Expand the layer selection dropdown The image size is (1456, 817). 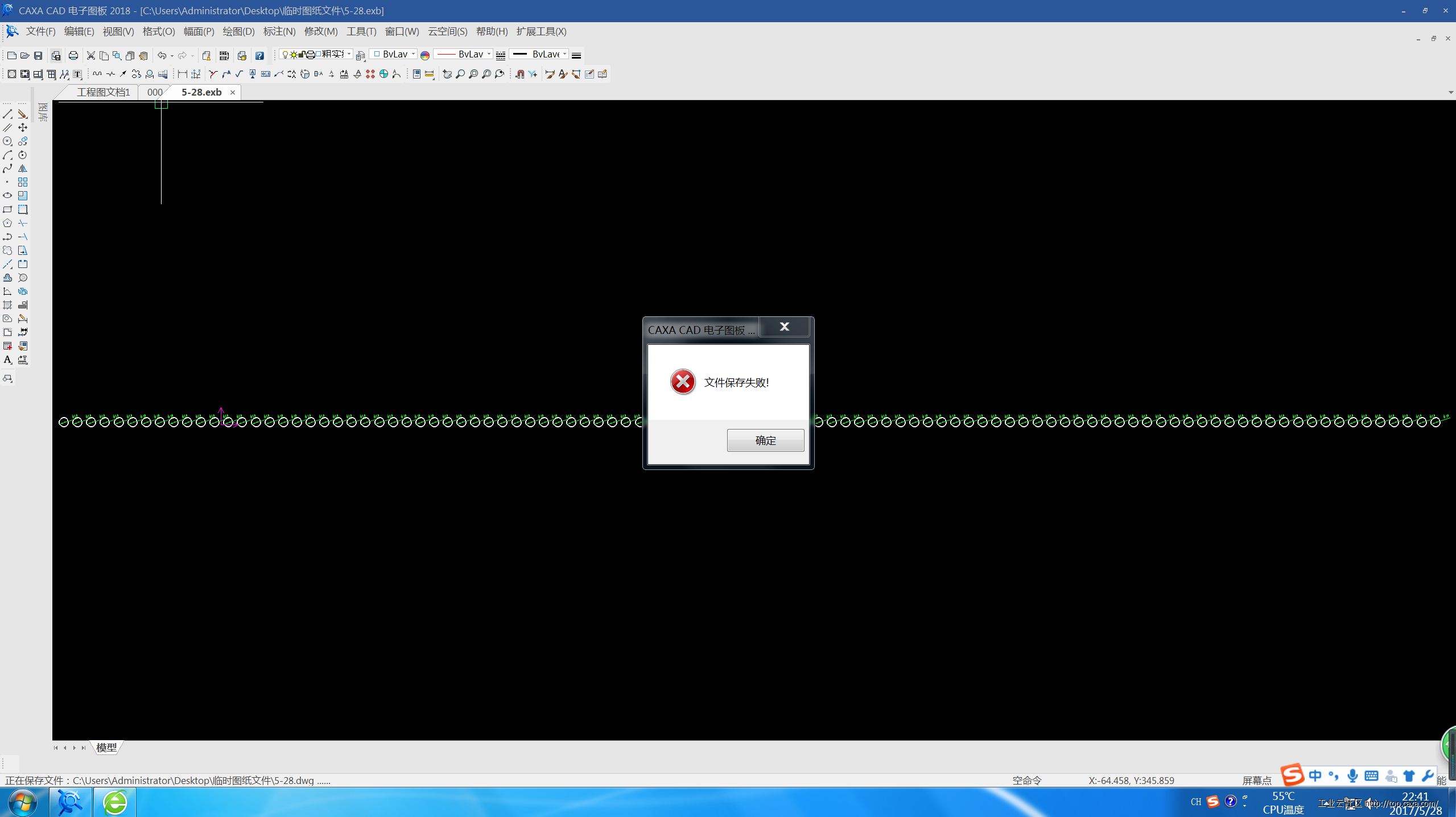[x=349, y=54]
